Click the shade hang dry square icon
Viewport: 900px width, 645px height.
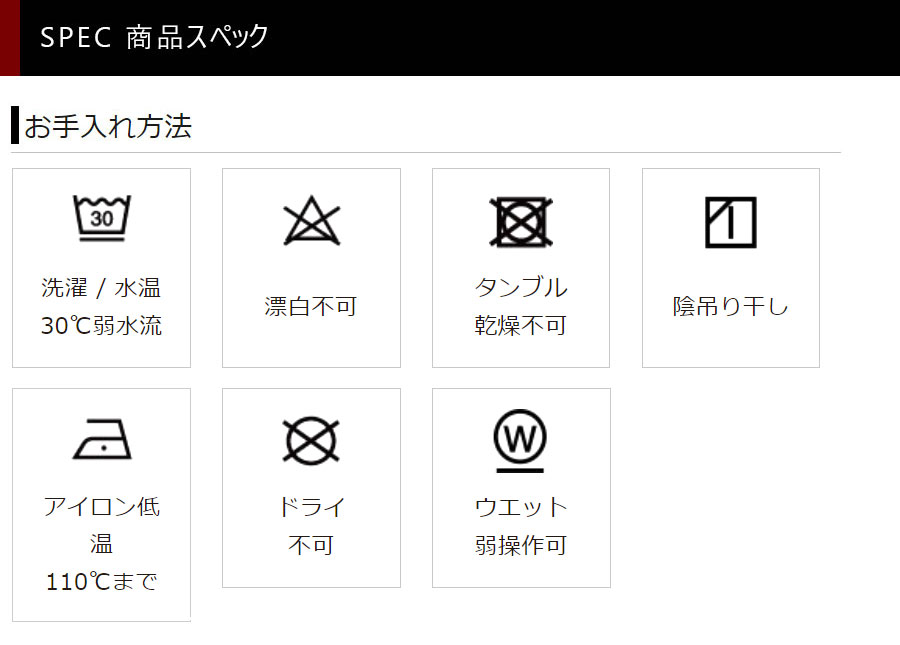[731, 222]
